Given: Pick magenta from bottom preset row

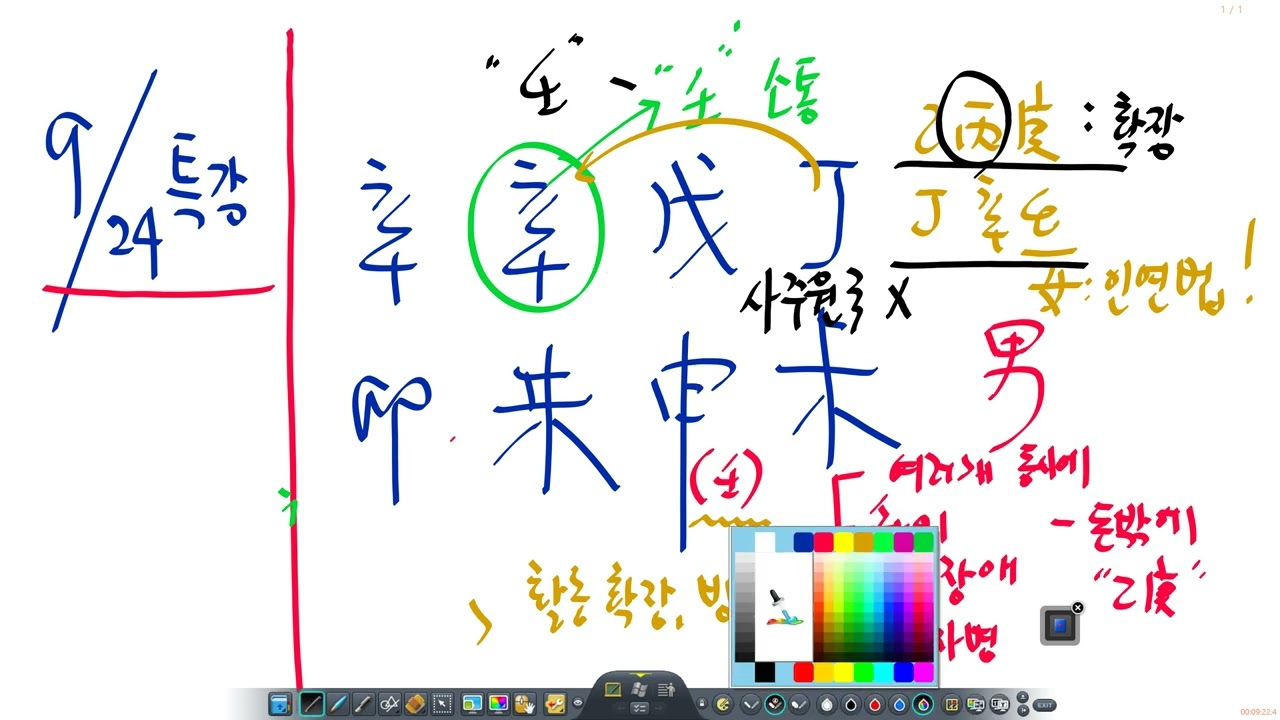Looking at the screenshot, I should pyautogui.click(x=924, y=672).
